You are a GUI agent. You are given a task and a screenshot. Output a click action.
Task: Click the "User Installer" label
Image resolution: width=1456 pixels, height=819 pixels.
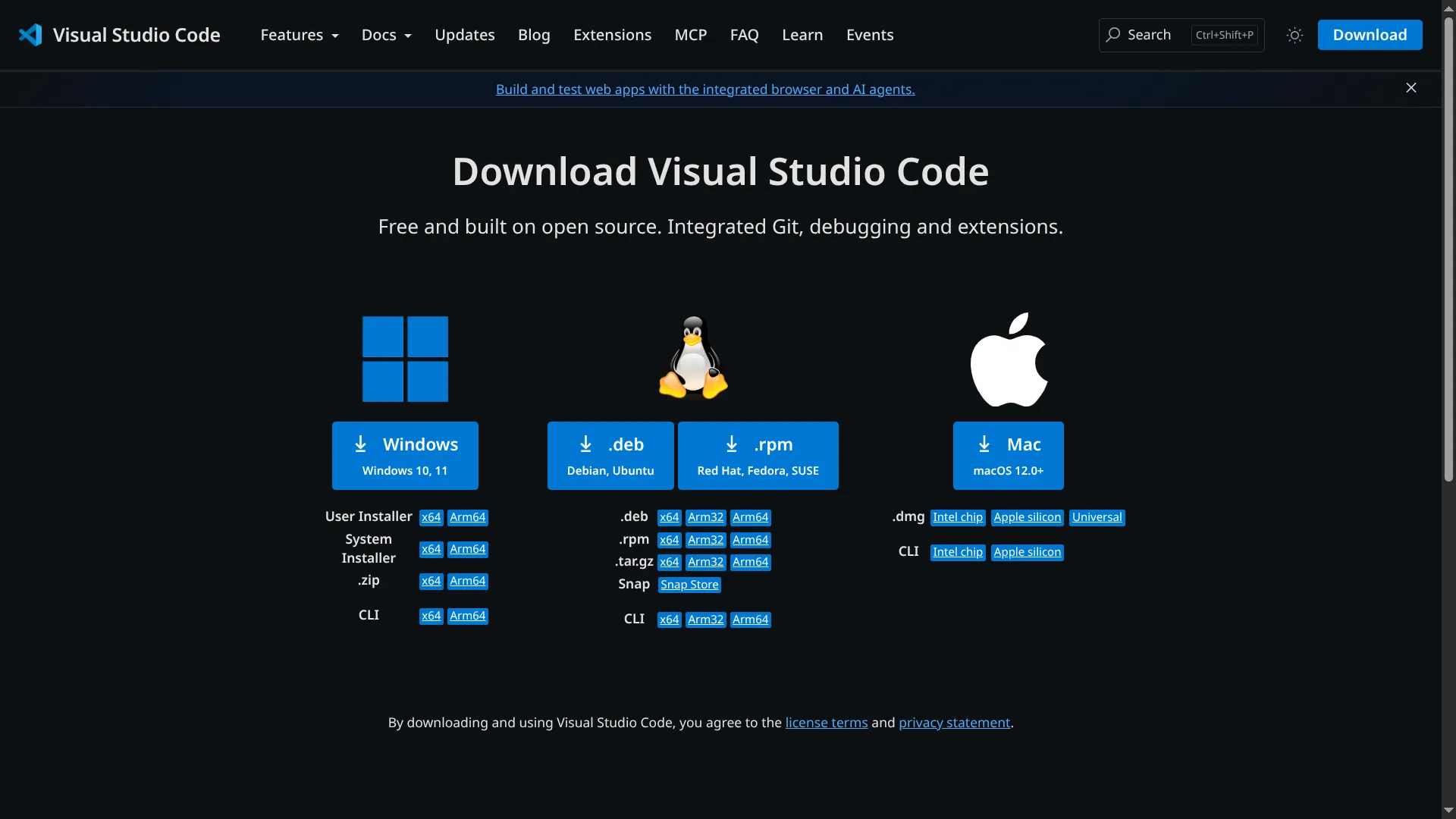369,516
